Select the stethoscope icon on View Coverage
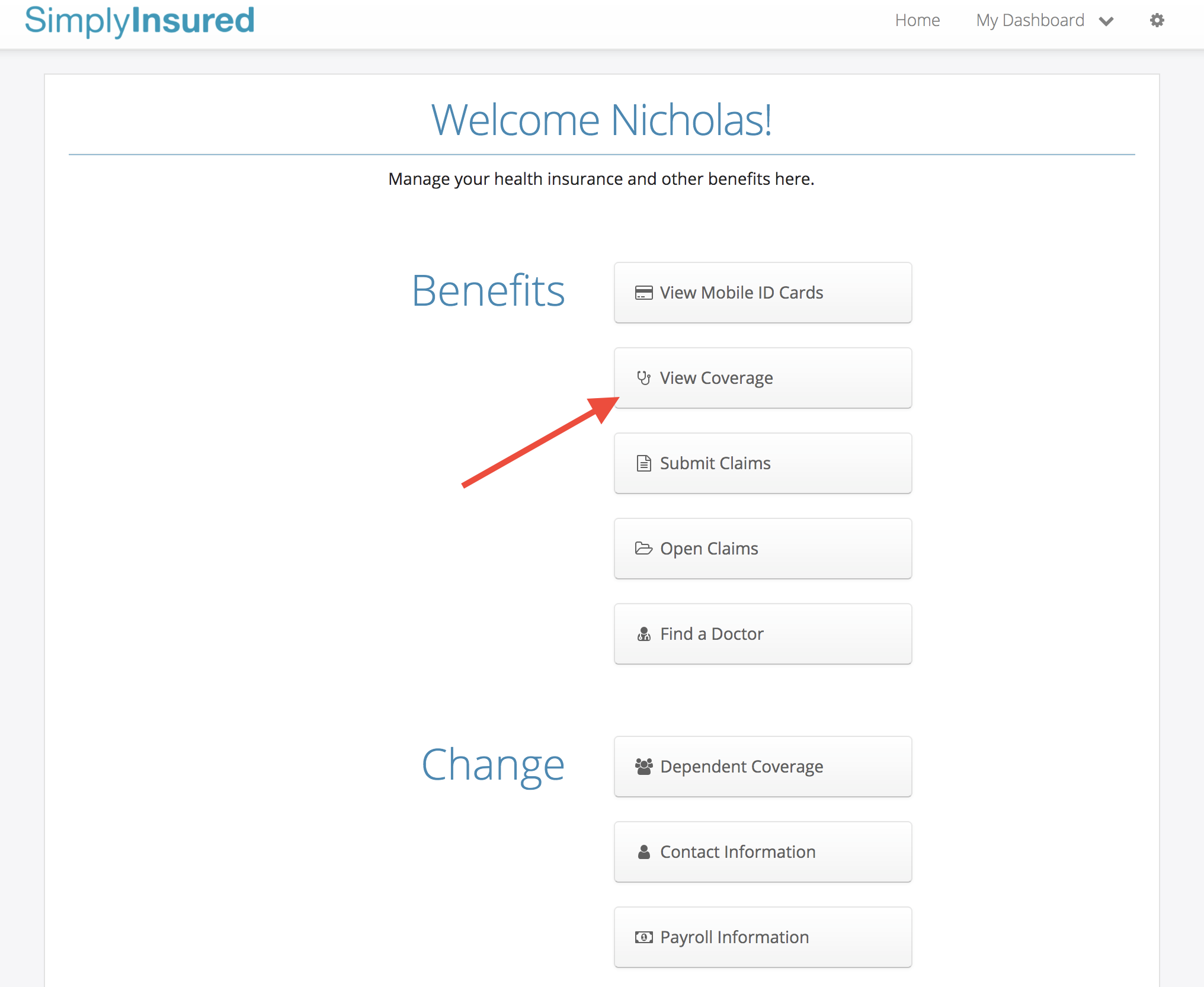 coord(644,378)
